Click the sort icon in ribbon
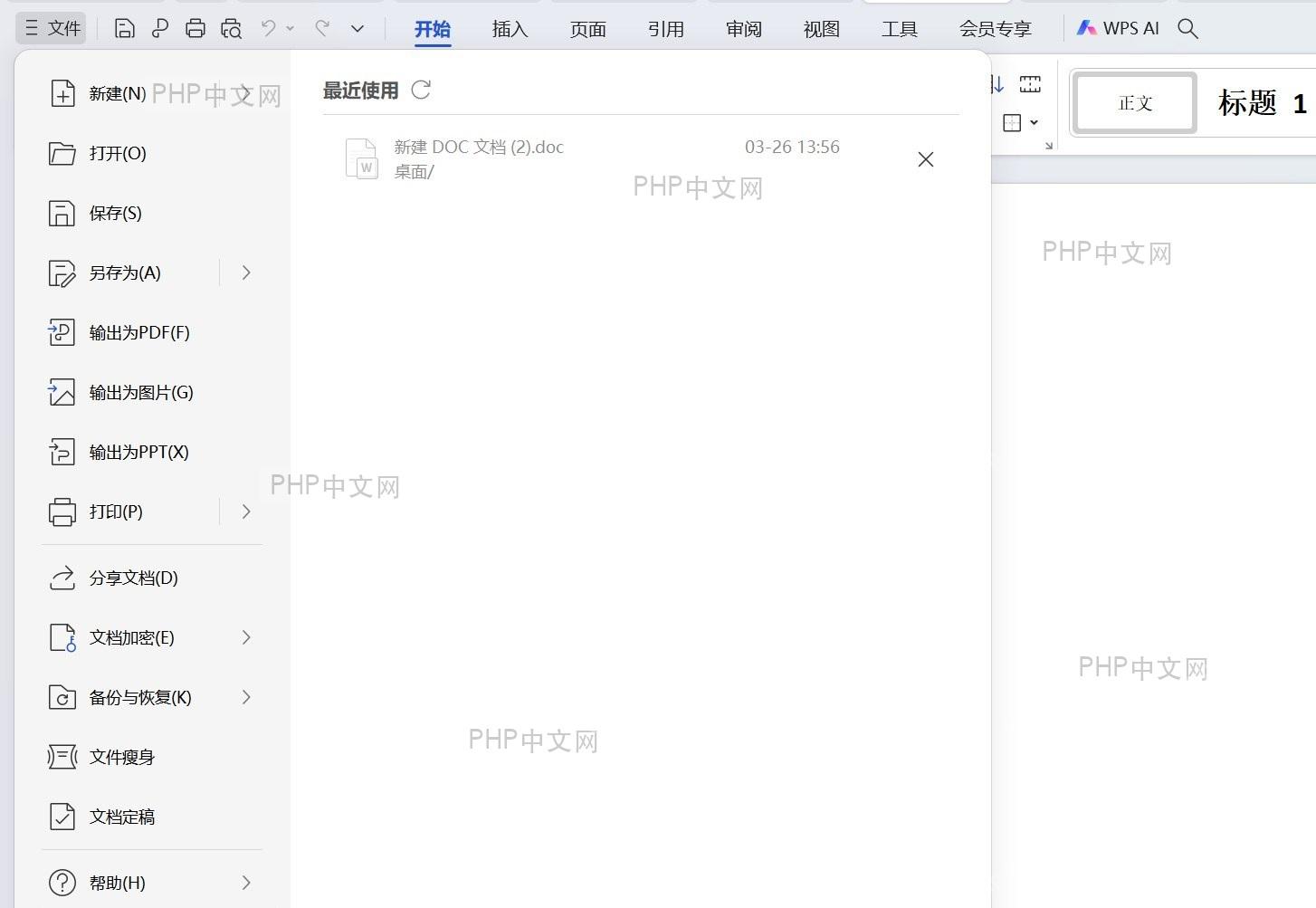The height and width of the screenshot is (908, 1316). pos(997,85)
